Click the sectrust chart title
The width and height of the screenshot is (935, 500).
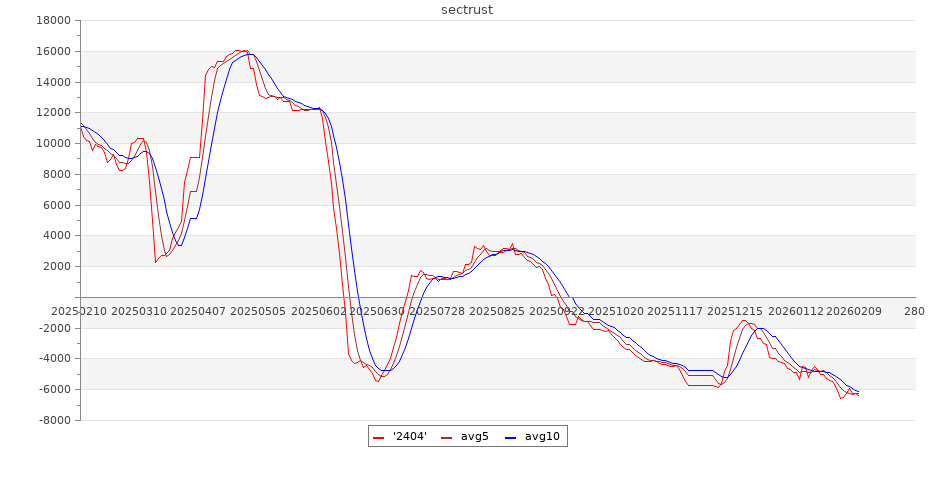coord(467,10)
